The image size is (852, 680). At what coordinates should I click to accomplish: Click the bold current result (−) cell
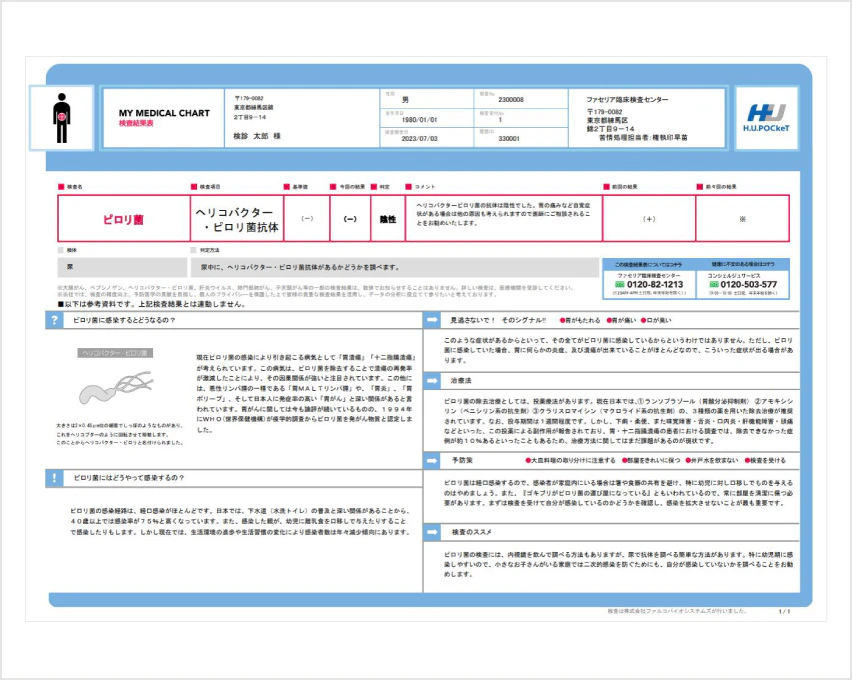pyautogui.click(x=350, y=219)
